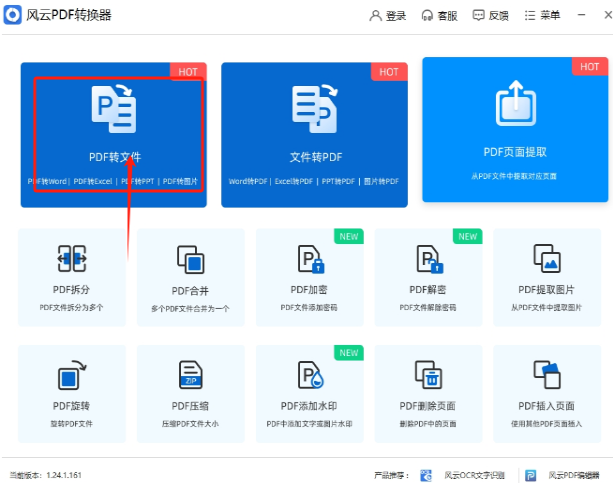Click the PDF拆分 split icon

point(72,259)
